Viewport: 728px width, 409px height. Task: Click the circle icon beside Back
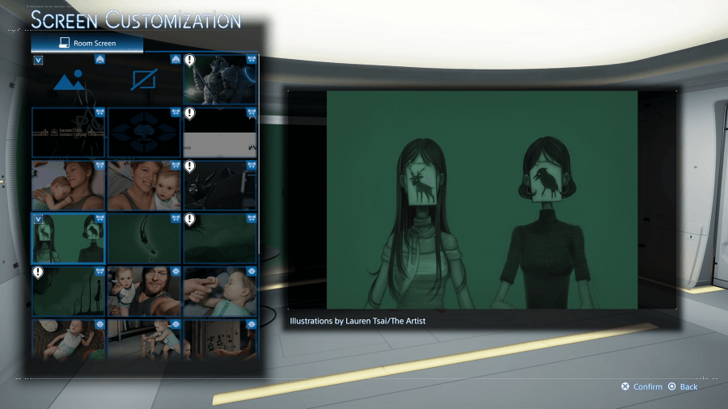coord(672,386)
